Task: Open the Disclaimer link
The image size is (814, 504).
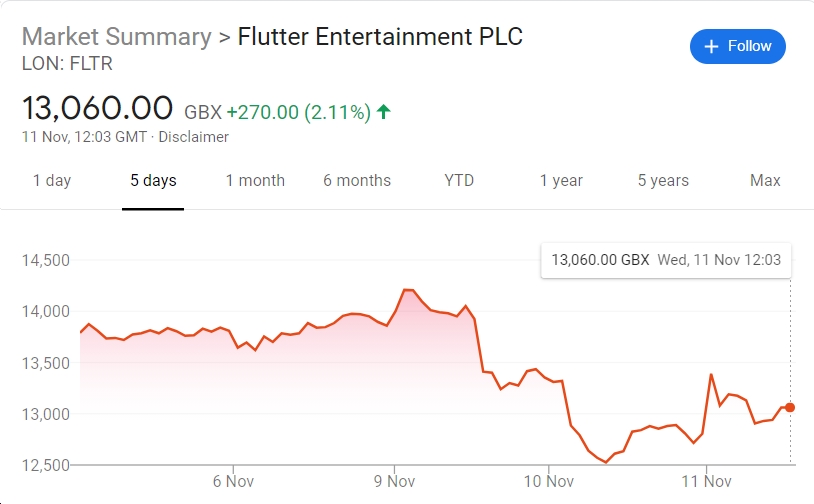Action: click(x=194, y=137)
